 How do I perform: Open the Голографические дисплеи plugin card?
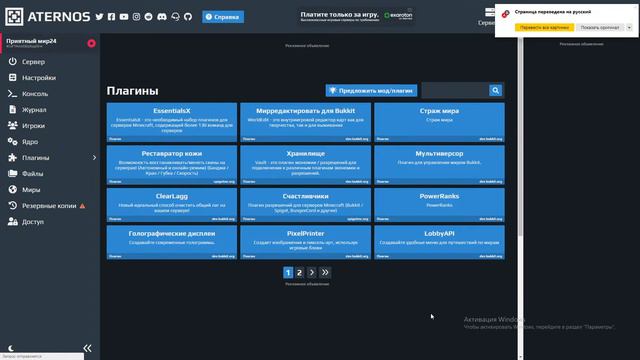pyautogui.click(x=172, y=242)
